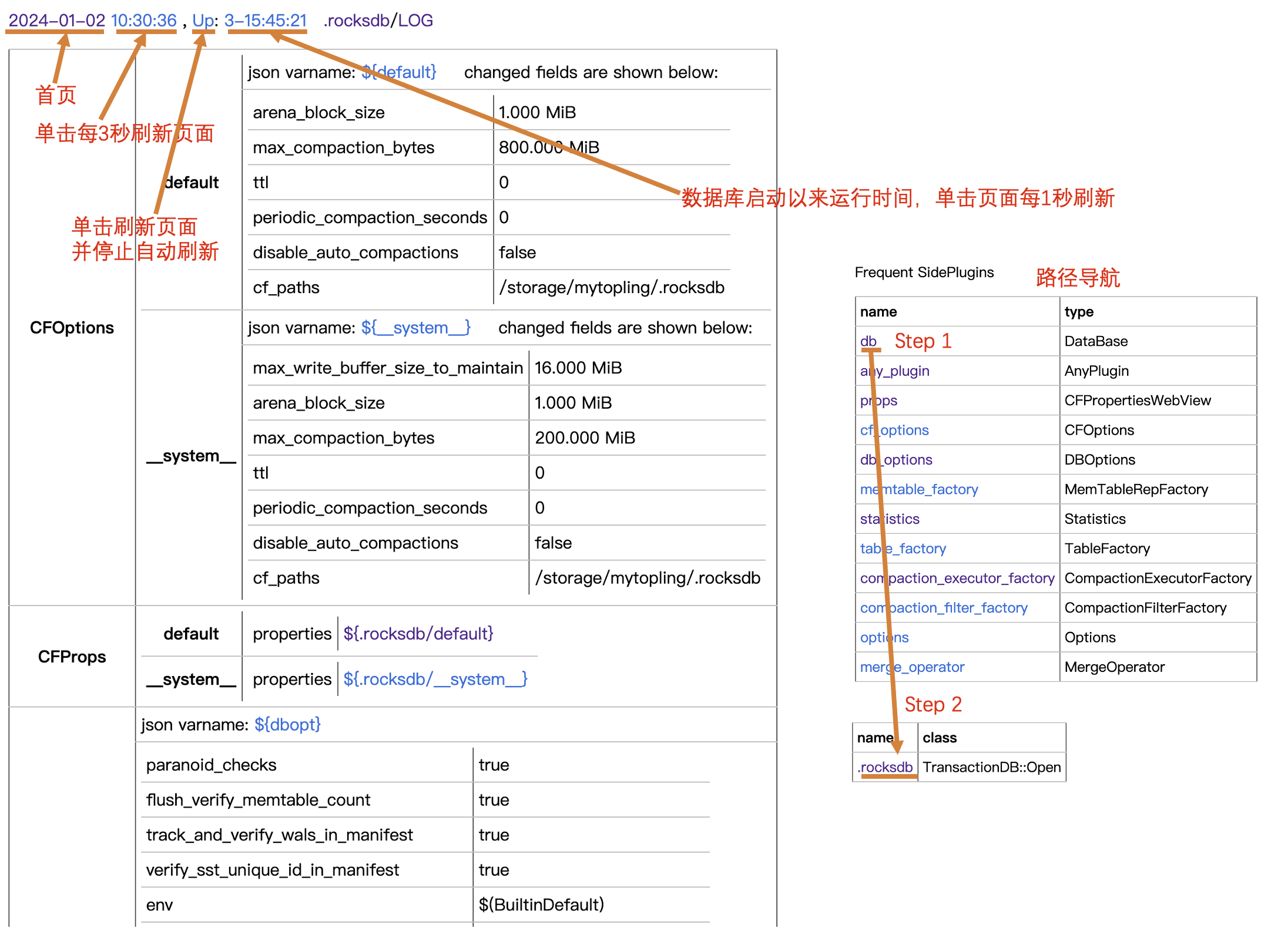Click the CFOptions row header

[72, 328]
